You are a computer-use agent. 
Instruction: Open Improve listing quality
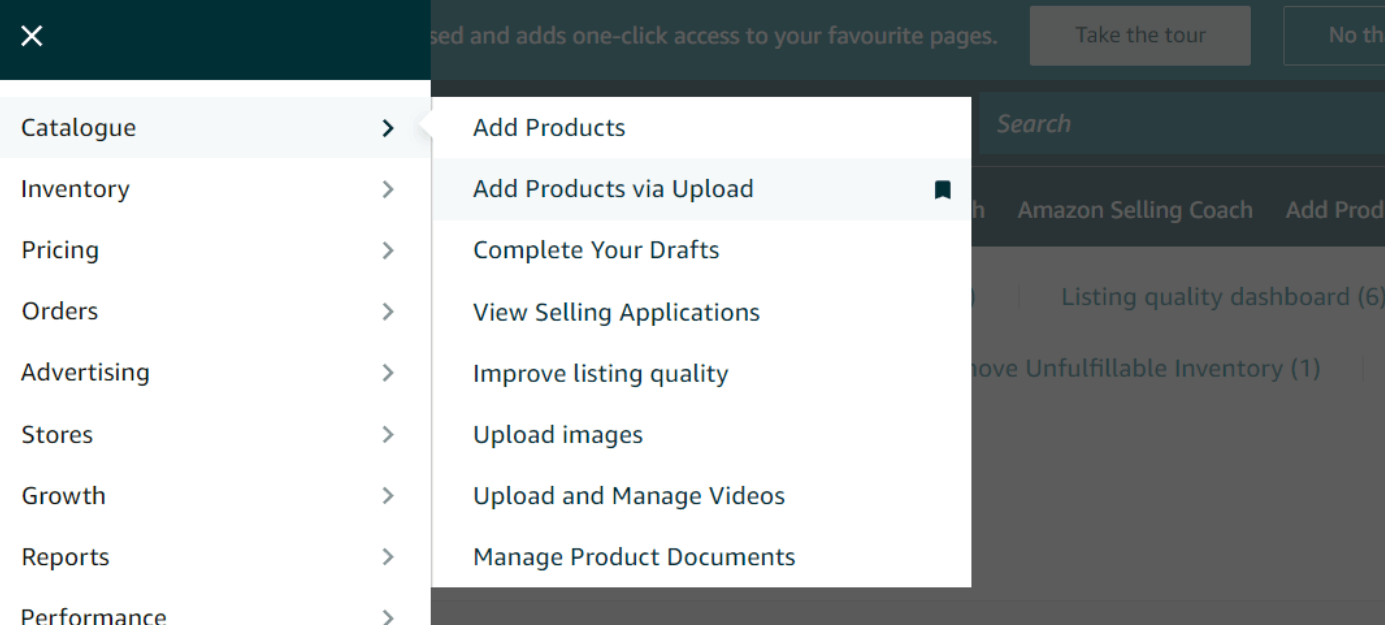coord(600,373)
